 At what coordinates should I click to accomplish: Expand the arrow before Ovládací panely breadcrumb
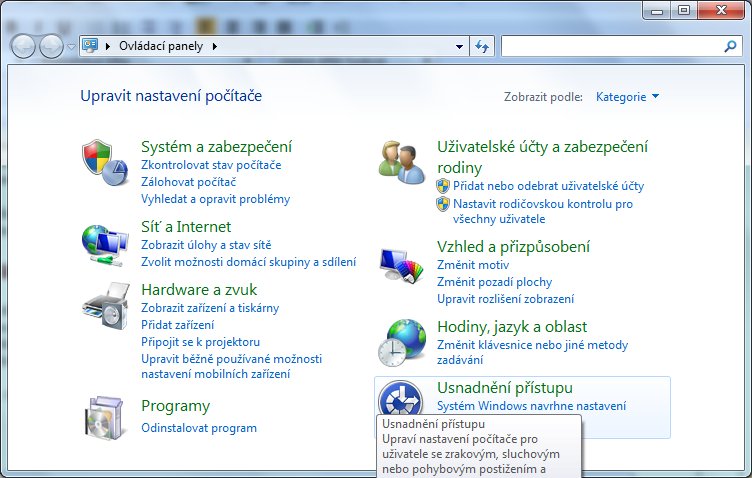tap(108, 47)
